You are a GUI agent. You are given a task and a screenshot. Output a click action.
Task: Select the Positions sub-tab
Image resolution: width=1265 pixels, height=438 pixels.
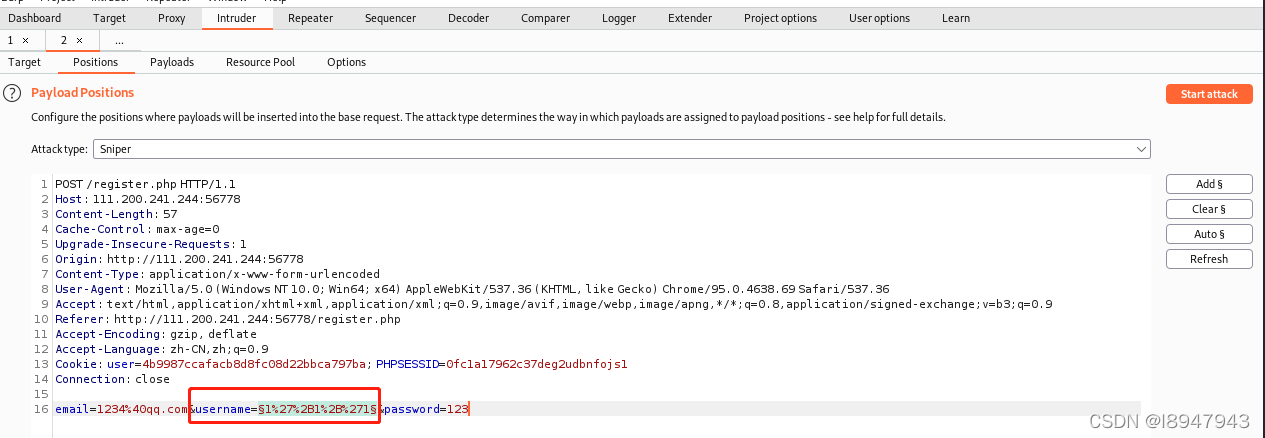click(95, 62)
